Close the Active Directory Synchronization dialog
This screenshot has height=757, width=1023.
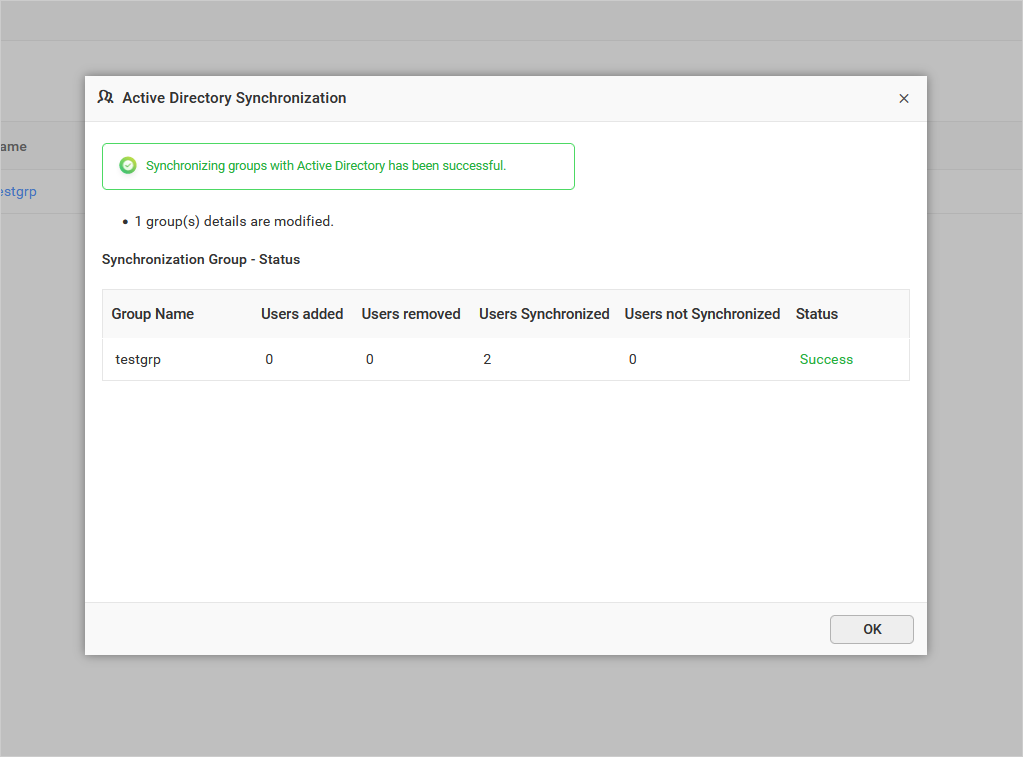(904, 98)
